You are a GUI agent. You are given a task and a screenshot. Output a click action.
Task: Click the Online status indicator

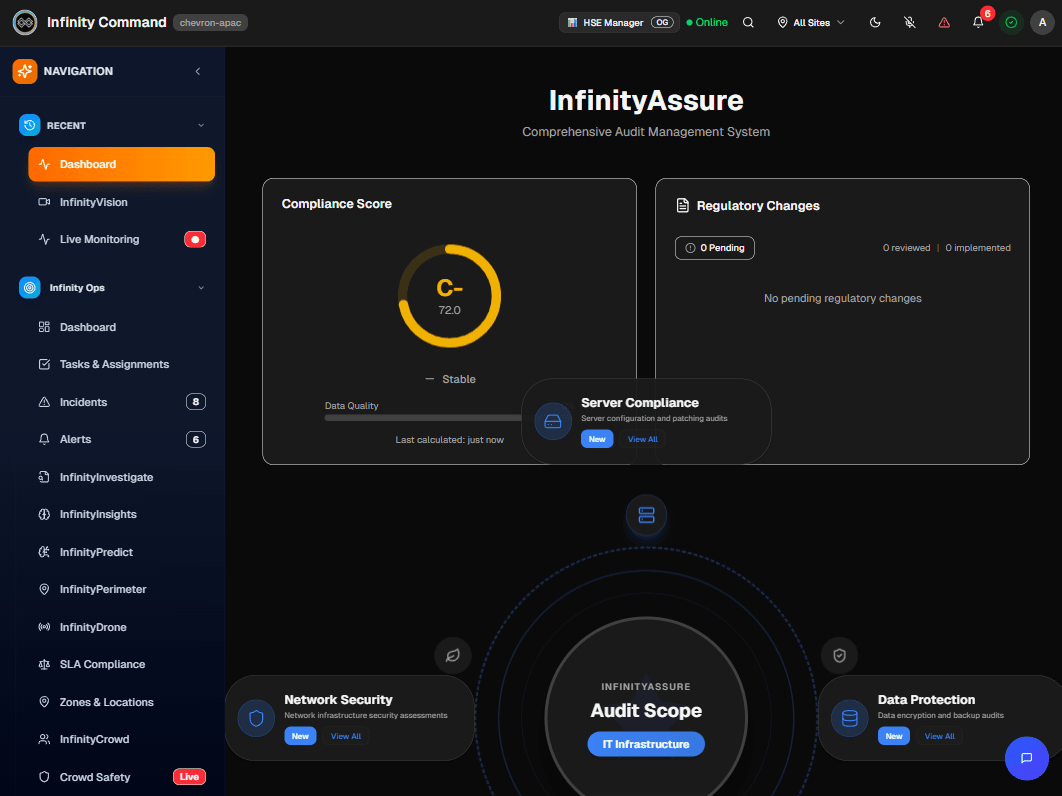click(707, 22)
